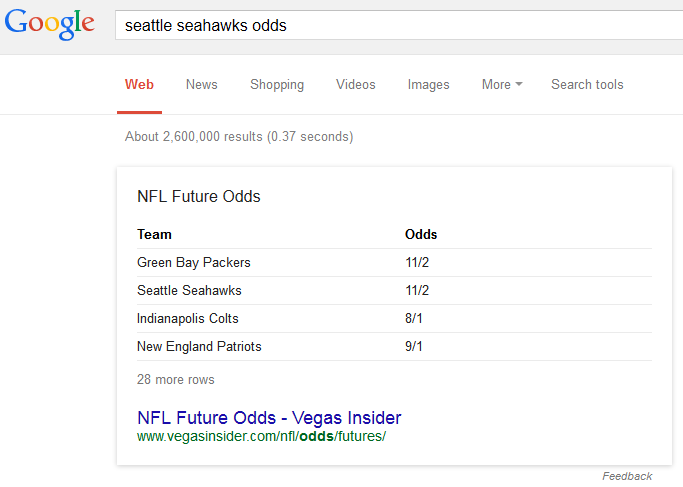The height and width of the screenshot is (487, 683).
Task: Click the Indianapolis Colts row
Action: pos(188,319)
